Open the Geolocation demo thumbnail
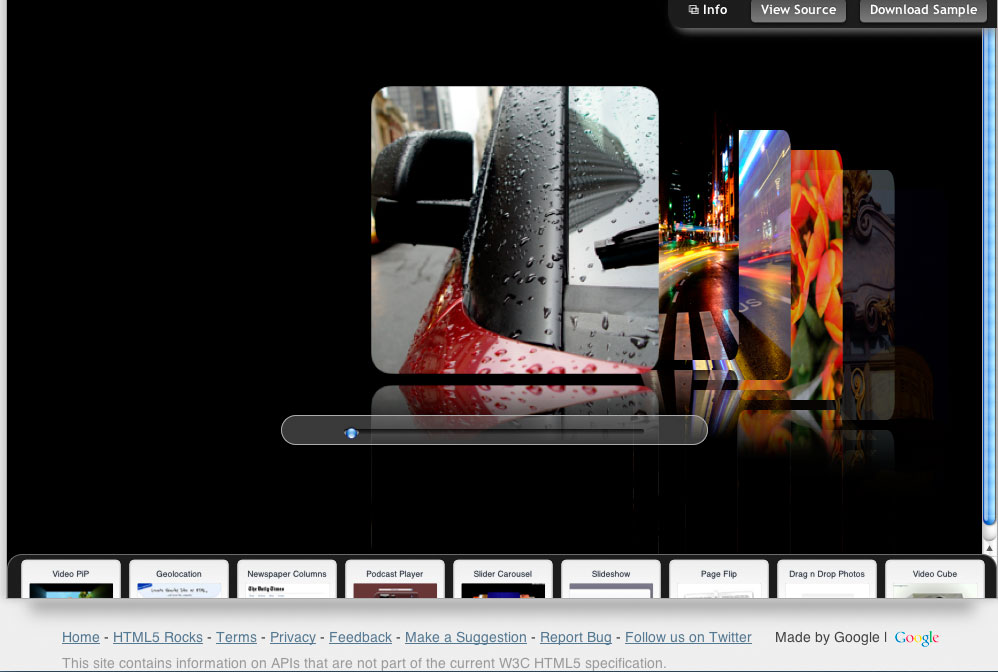The image size is (998, 672). [x=179, y=580]
